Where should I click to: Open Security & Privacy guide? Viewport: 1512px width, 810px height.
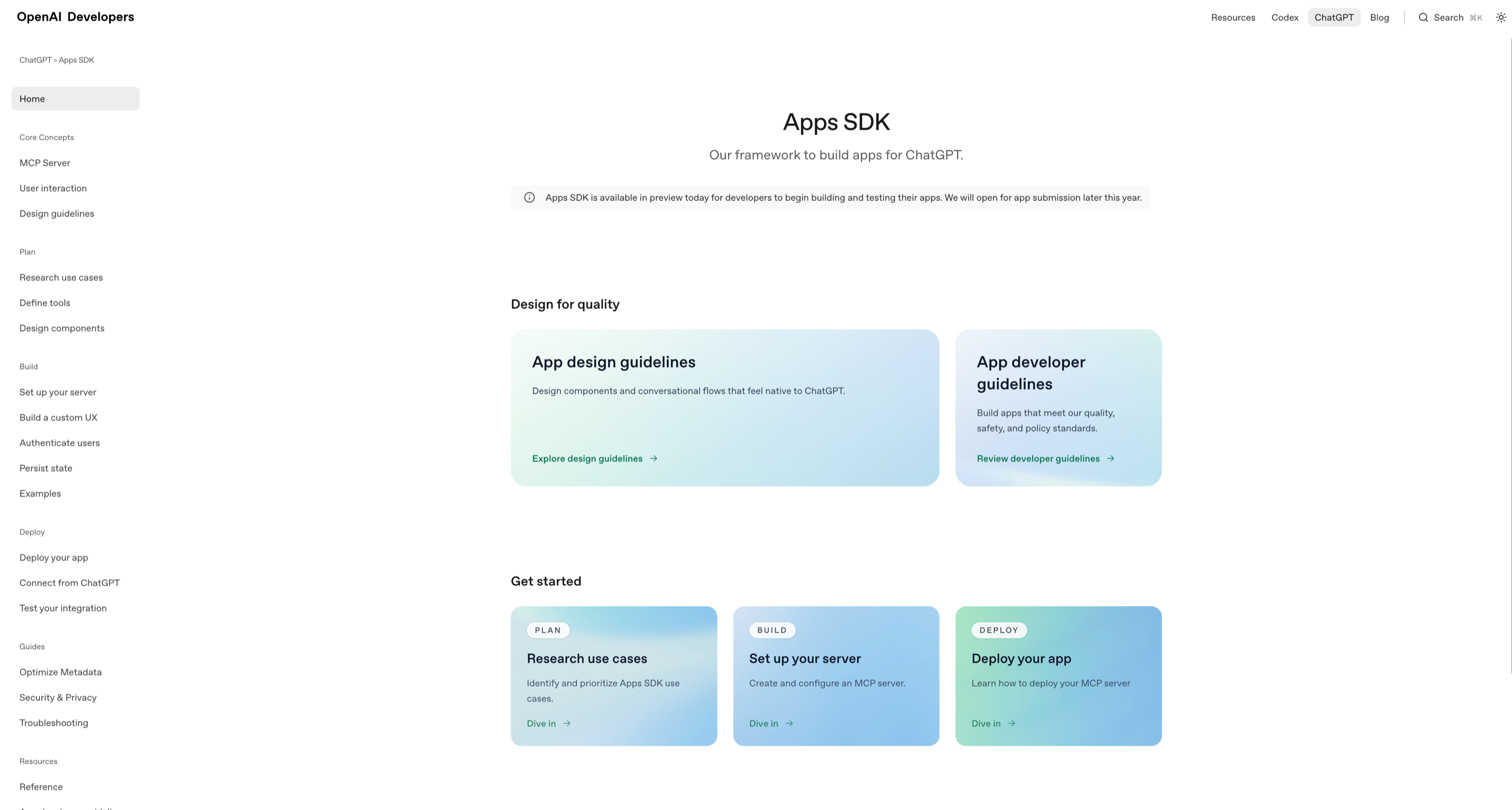point(57,698)
